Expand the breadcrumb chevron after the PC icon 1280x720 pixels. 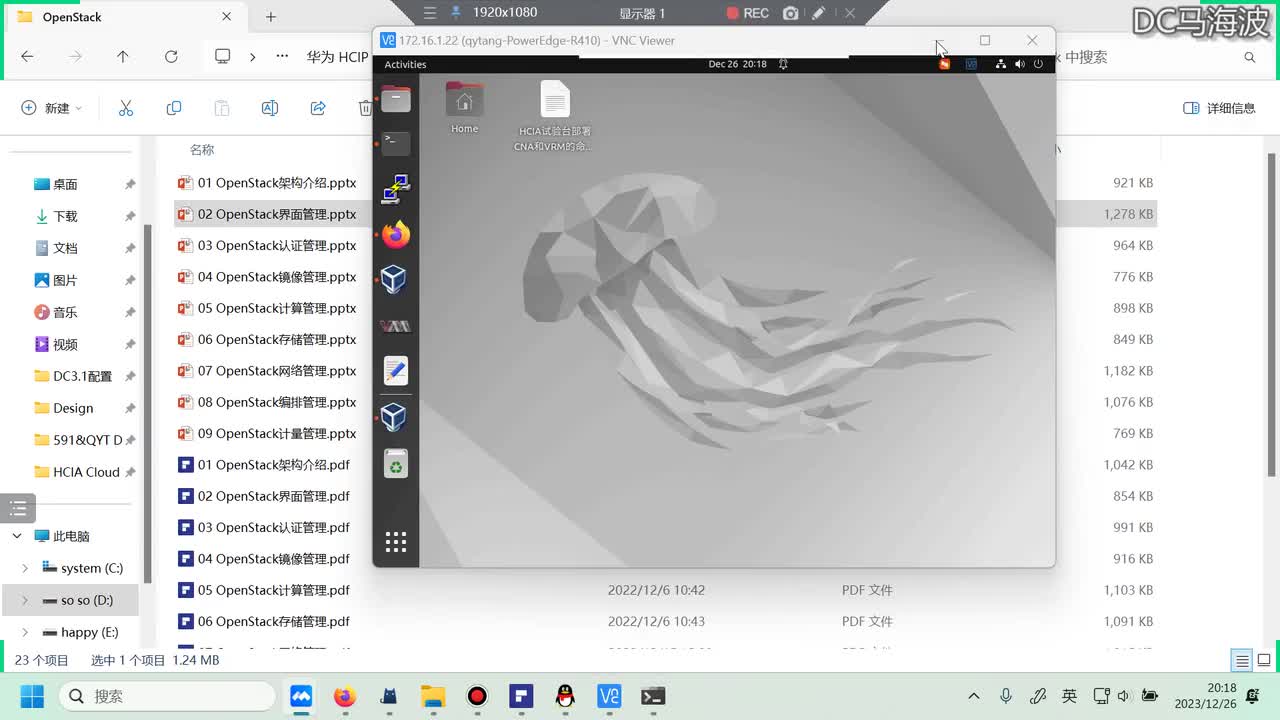252,57
